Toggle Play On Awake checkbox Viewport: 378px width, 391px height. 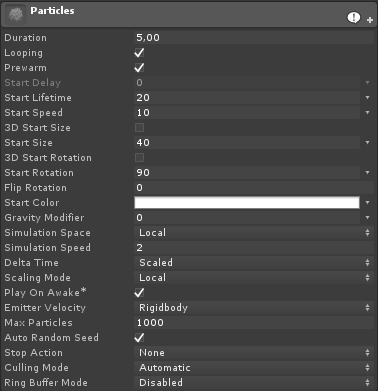pyautogui.click(x=139, y=293)
